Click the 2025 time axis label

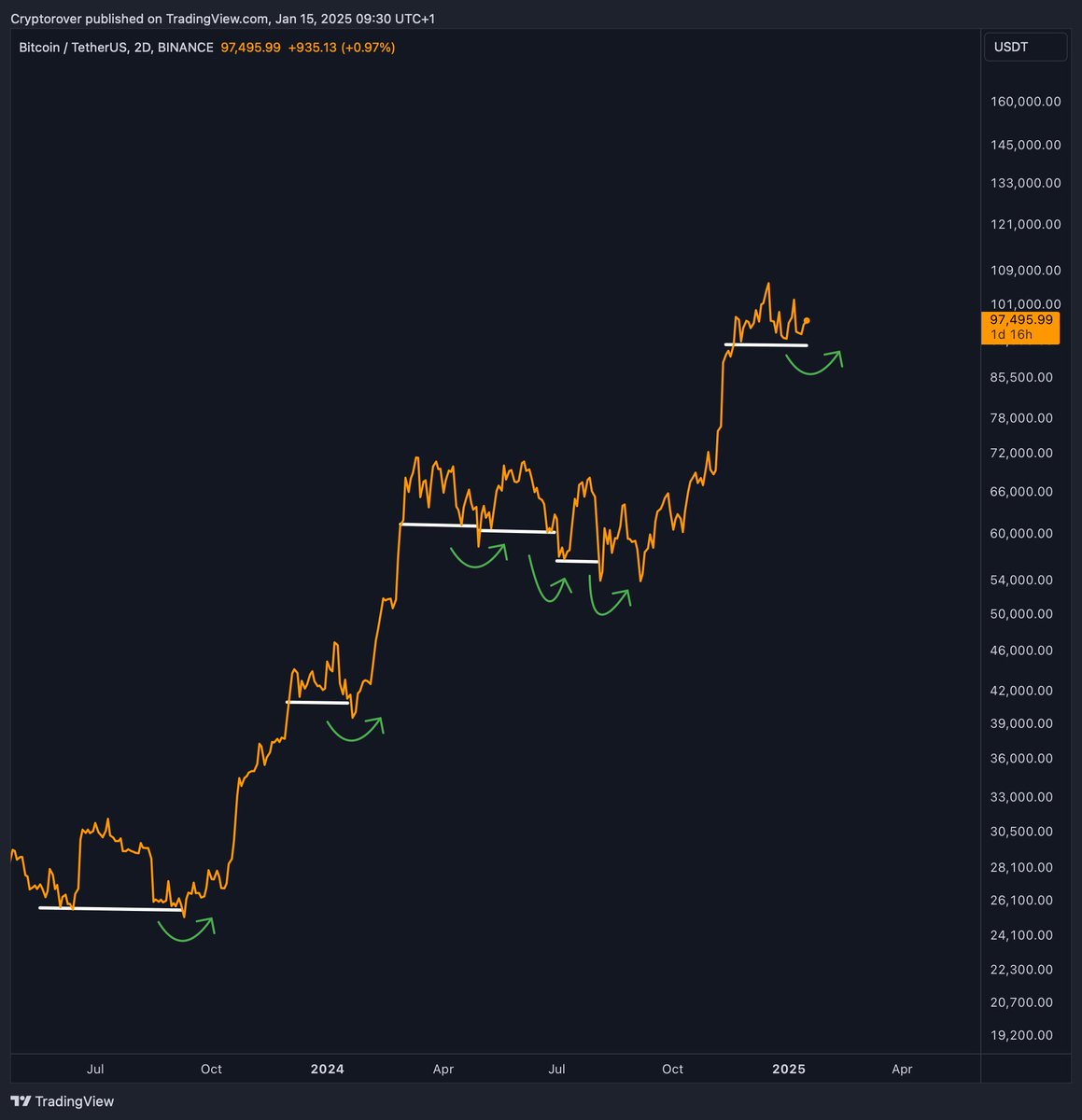789,1069
